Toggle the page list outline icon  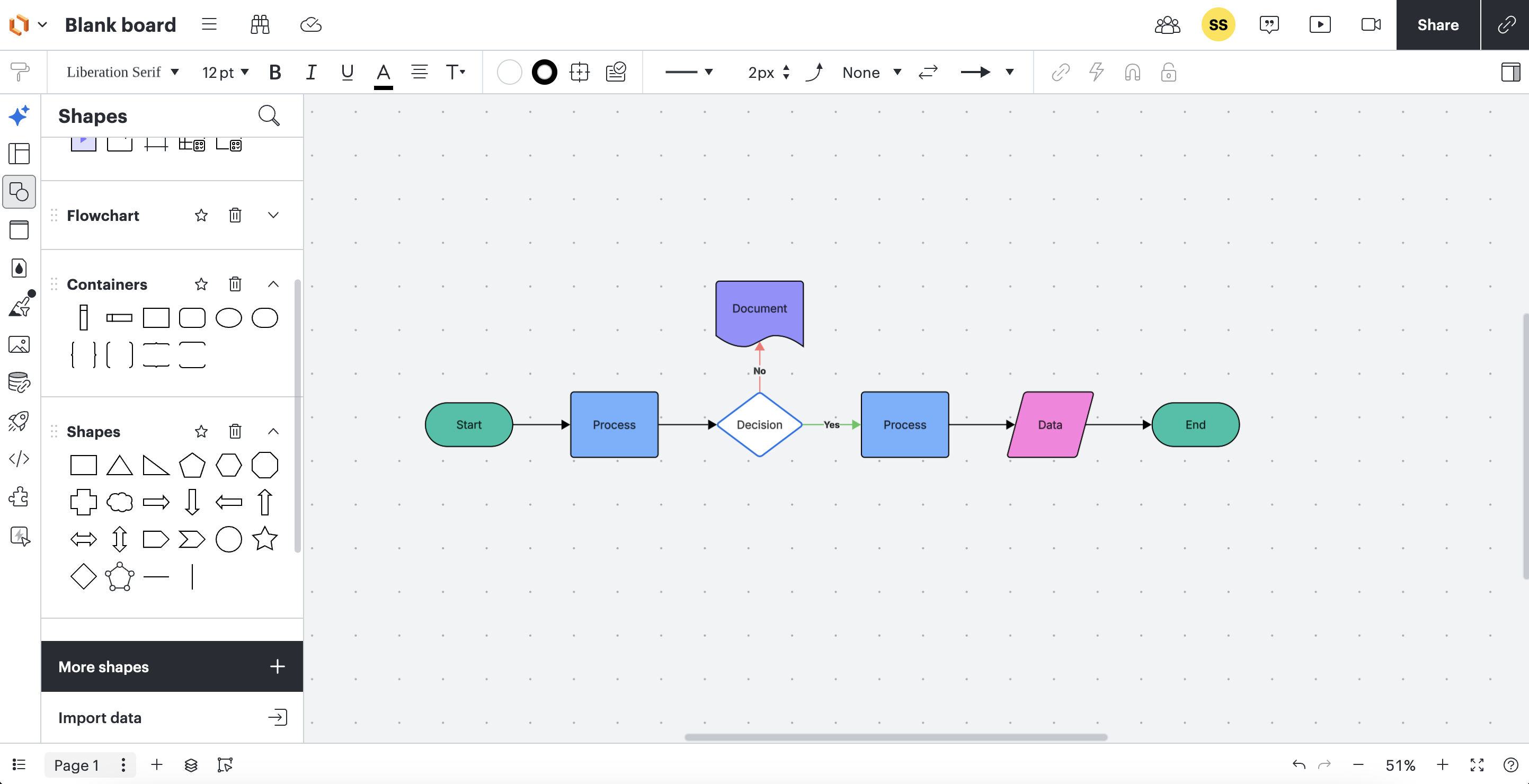coord(19,764)
